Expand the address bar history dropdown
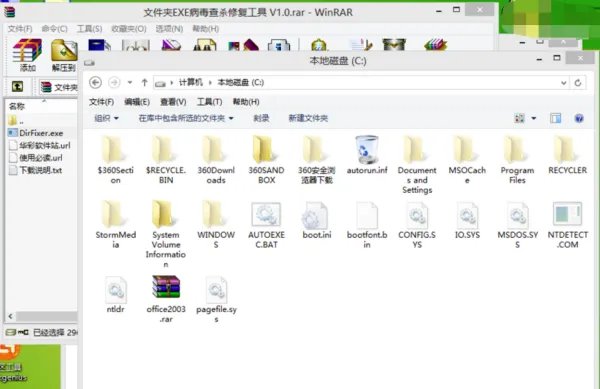The width and height of the screenshot is (600, 389). (x=563, y=83)
